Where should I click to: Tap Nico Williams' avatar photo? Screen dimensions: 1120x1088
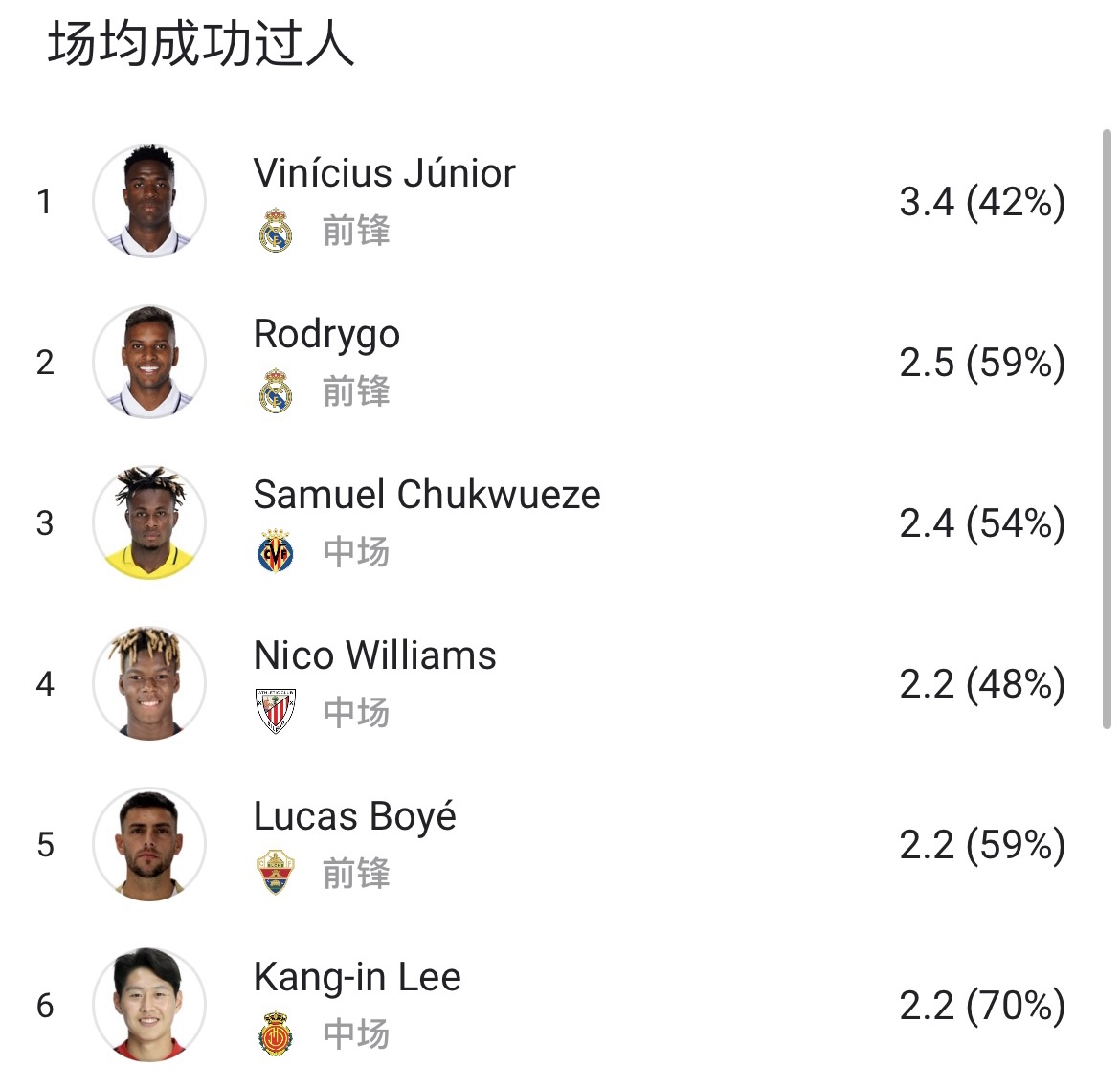pos(149,683)
